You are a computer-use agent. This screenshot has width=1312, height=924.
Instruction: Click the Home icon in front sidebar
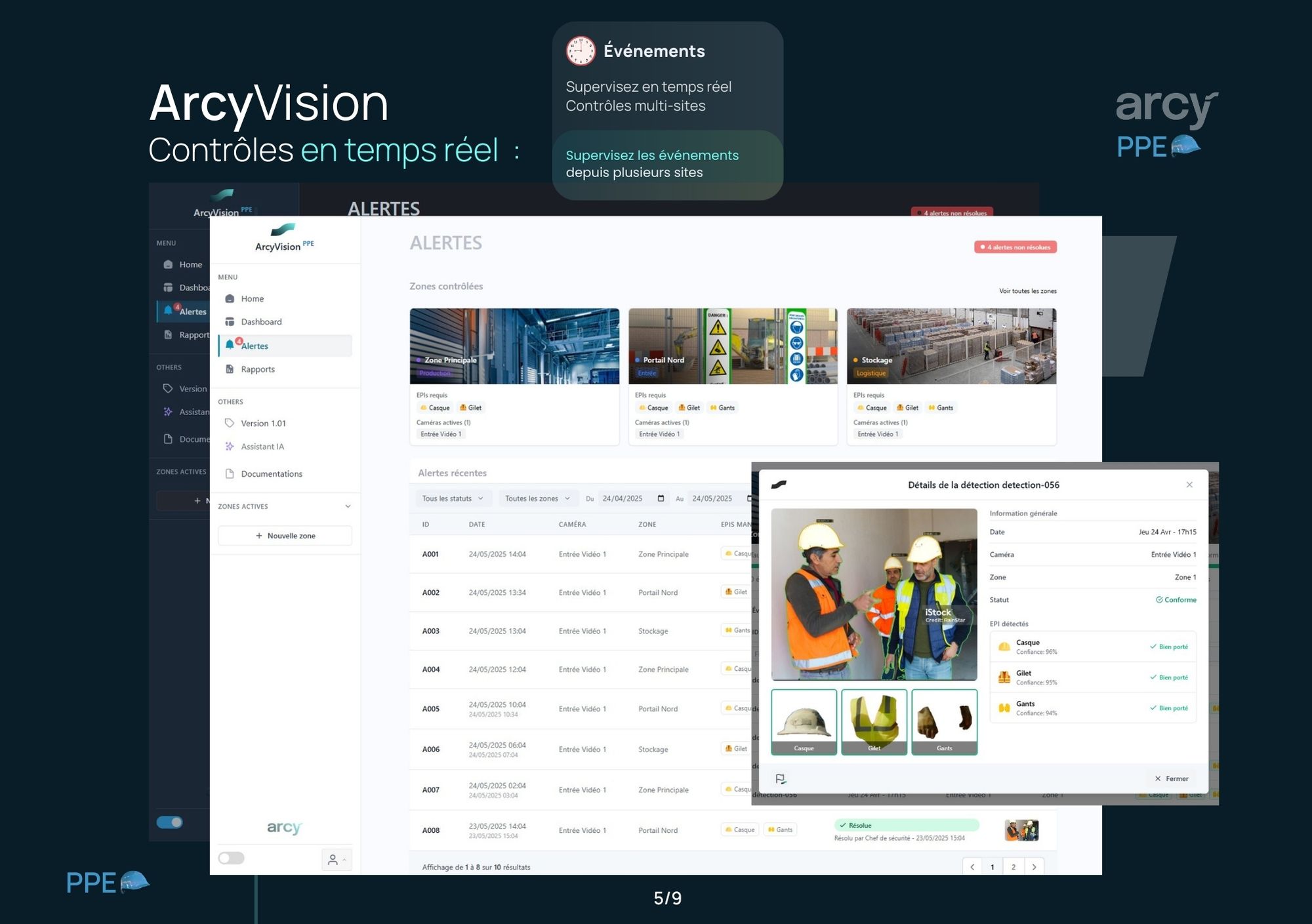[230, 298]
